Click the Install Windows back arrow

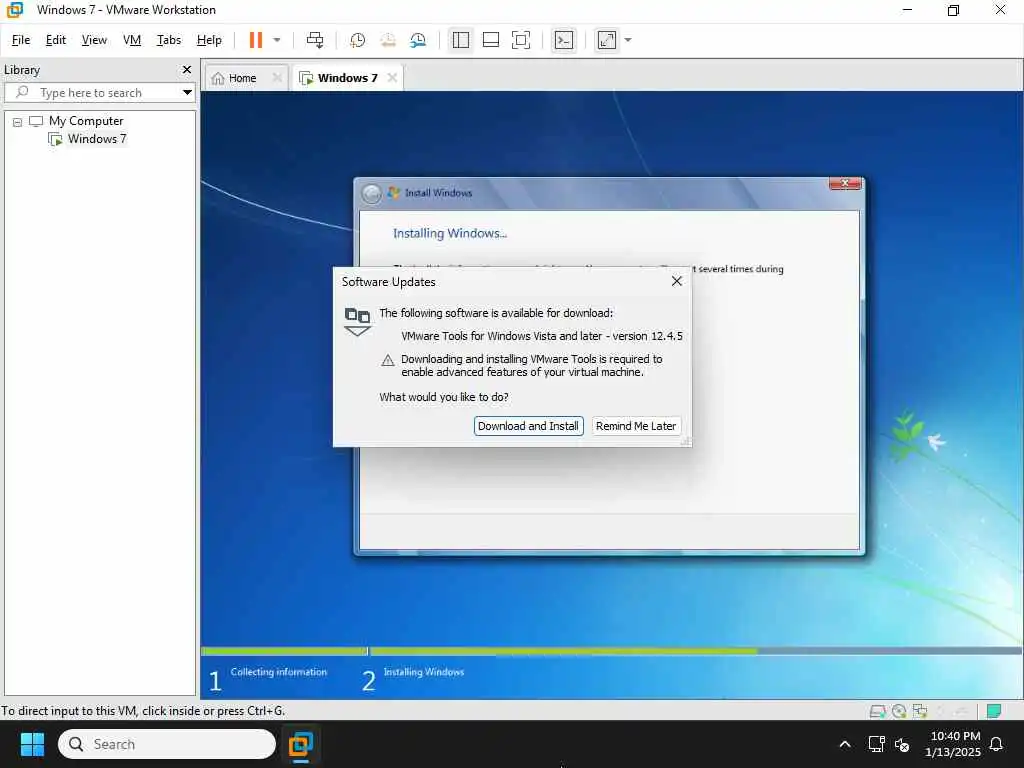tap(372, 193)
